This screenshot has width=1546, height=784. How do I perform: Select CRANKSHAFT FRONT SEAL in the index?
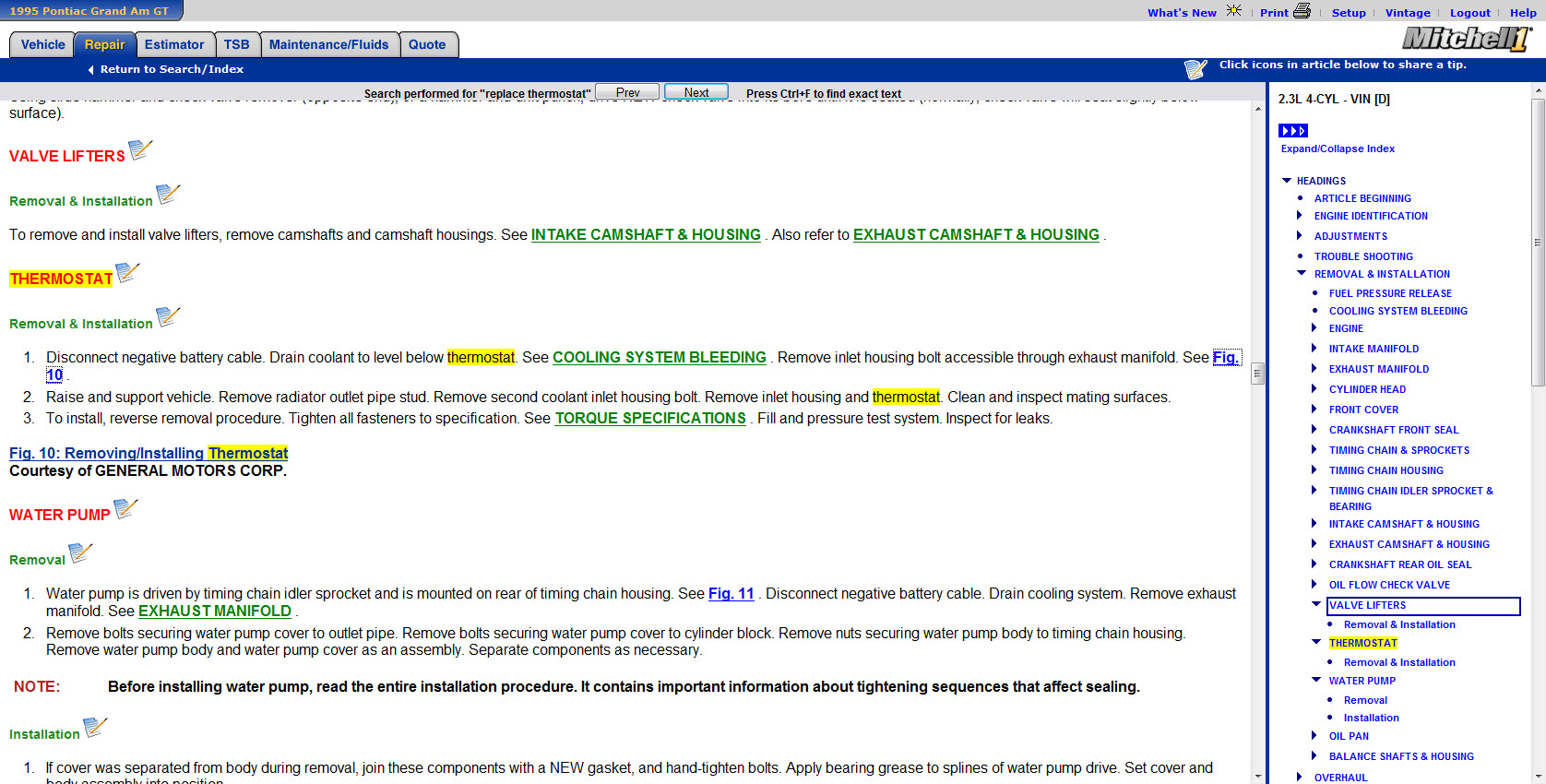(1394, 430)
